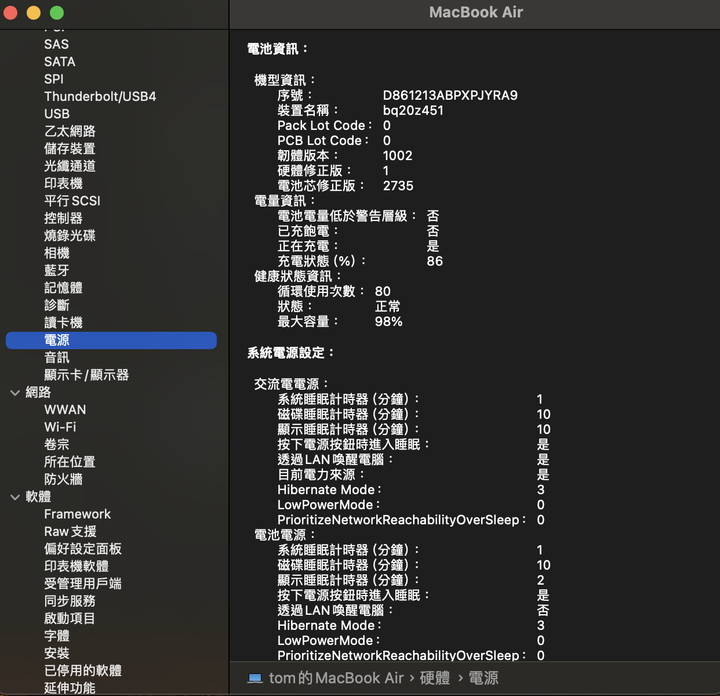Screen dimensions: 720x696
Task: Click the device name bq20z451
Action: (x=413, y=111)
